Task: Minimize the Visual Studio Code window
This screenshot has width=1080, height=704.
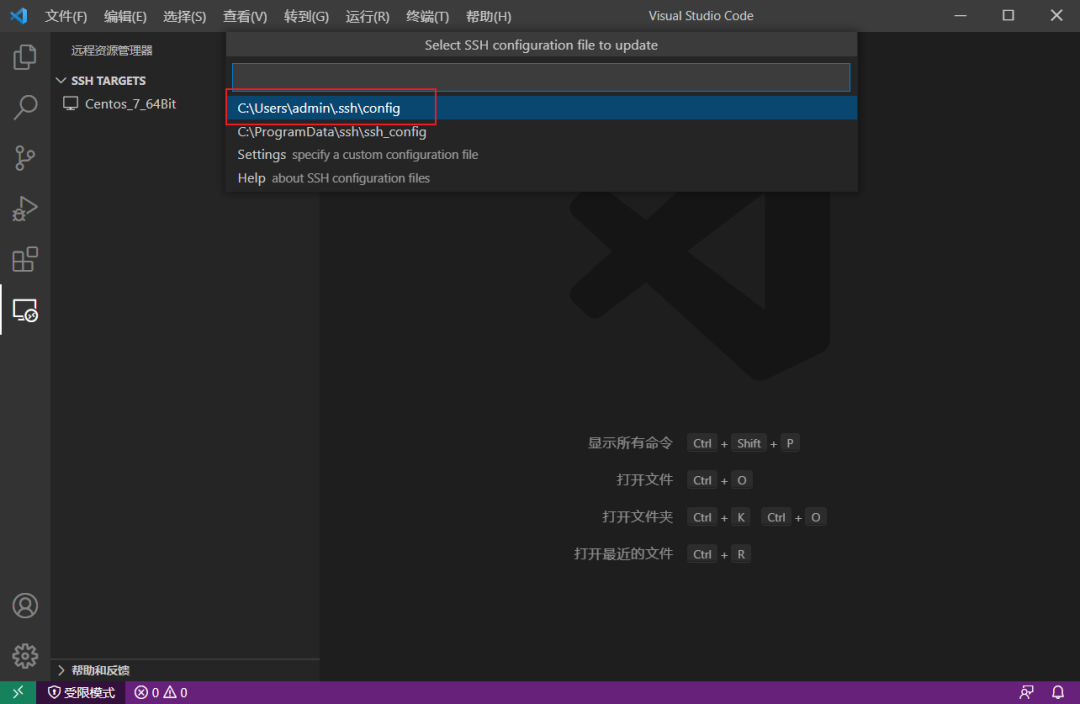Action: click(960, 15)
